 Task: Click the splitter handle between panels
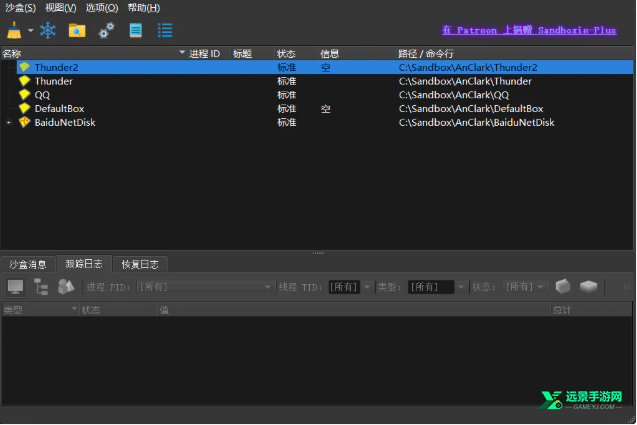click(318, 253)
